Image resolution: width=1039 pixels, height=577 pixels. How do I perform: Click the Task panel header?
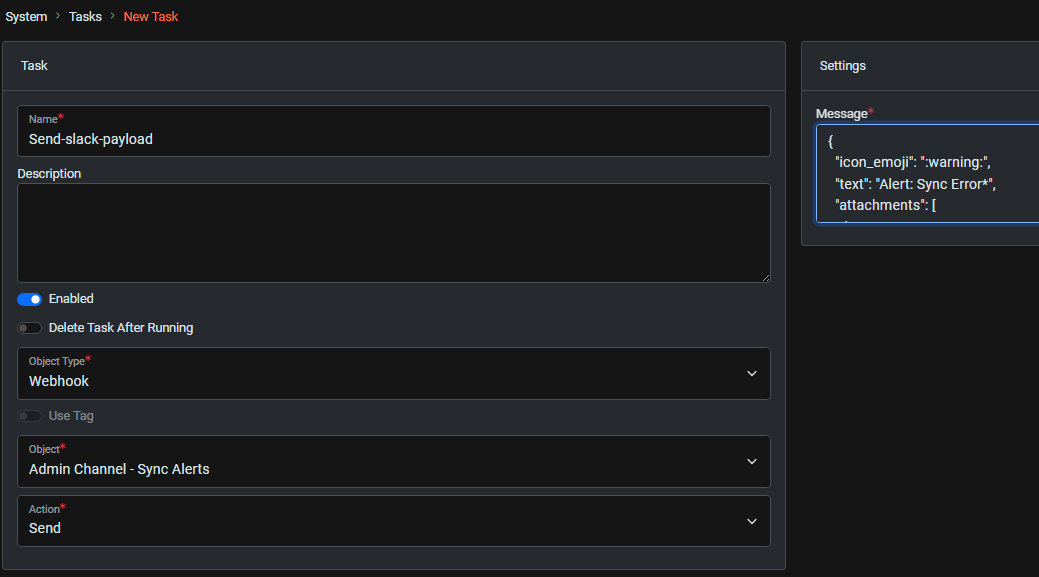[x=34, y=65]
